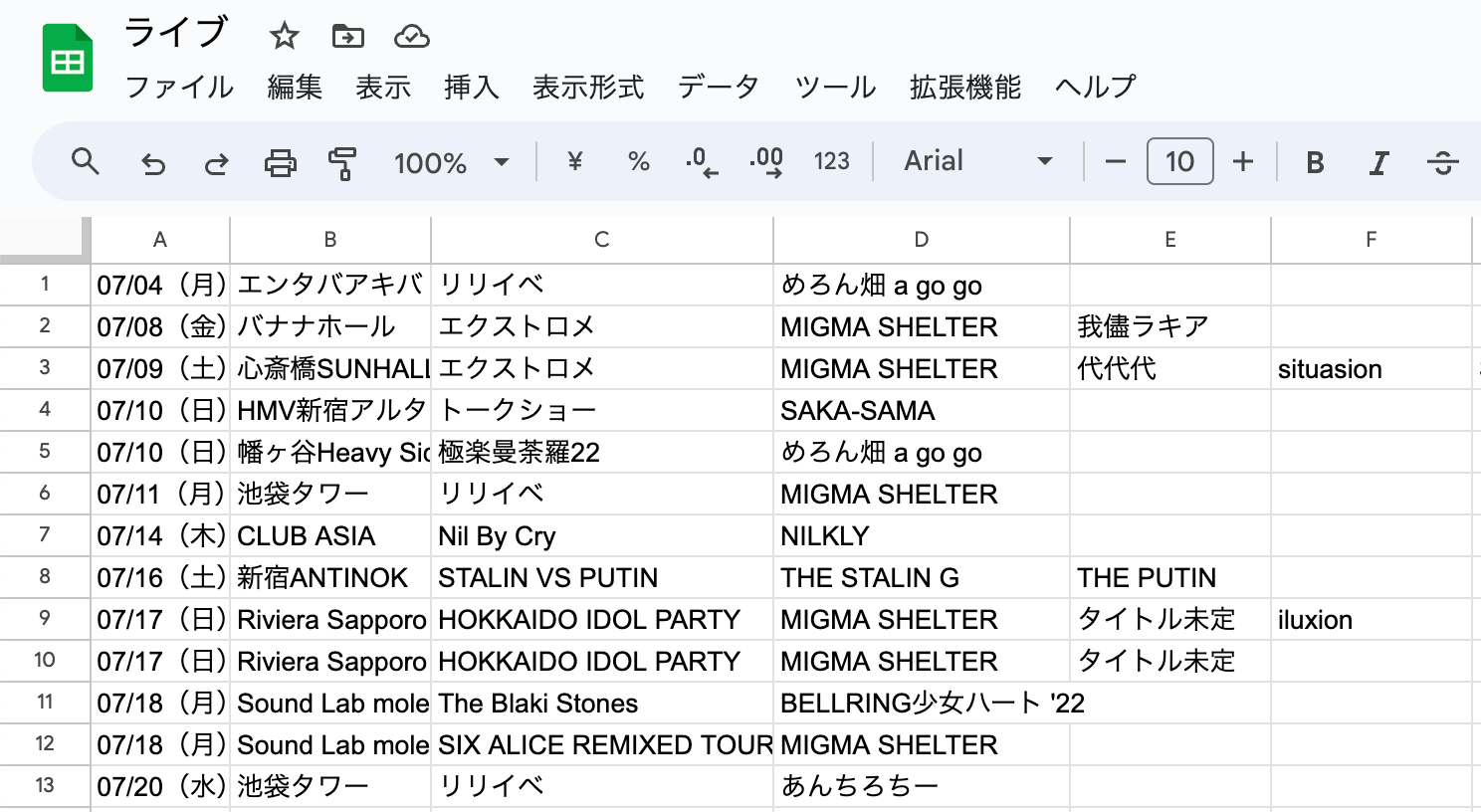Open the zoom 100% dropdown
Image resolution: width=1481 pixels, height=812 pixels.
tap(452, 162)
